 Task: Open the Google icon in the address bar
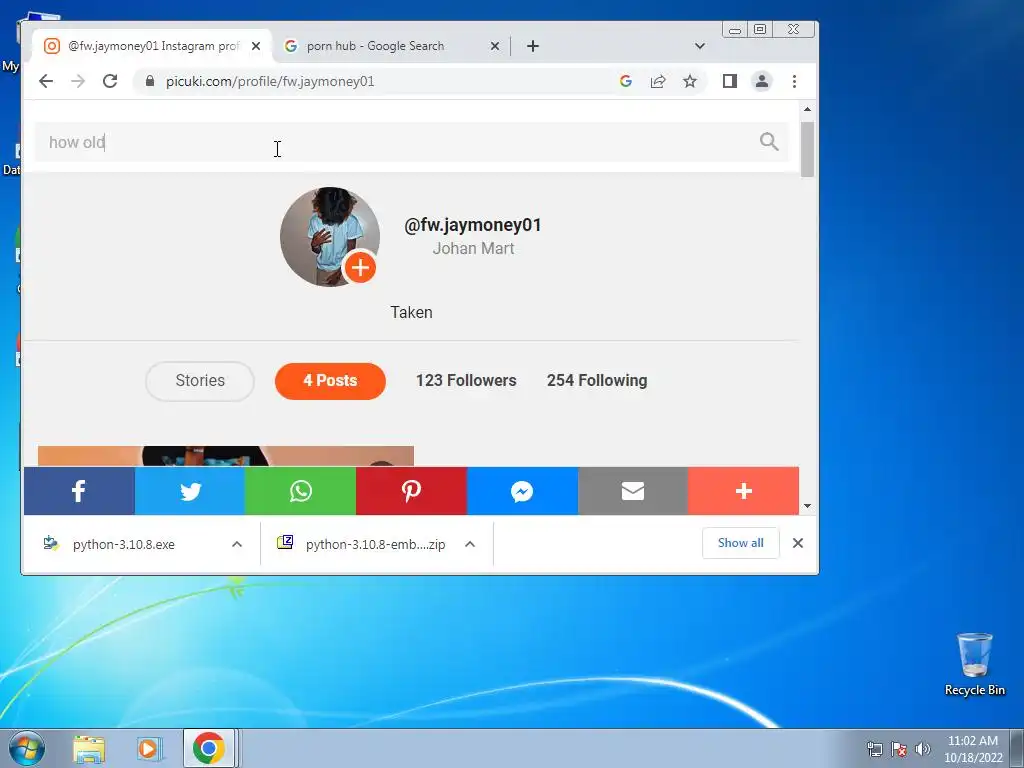coord(626,81)
